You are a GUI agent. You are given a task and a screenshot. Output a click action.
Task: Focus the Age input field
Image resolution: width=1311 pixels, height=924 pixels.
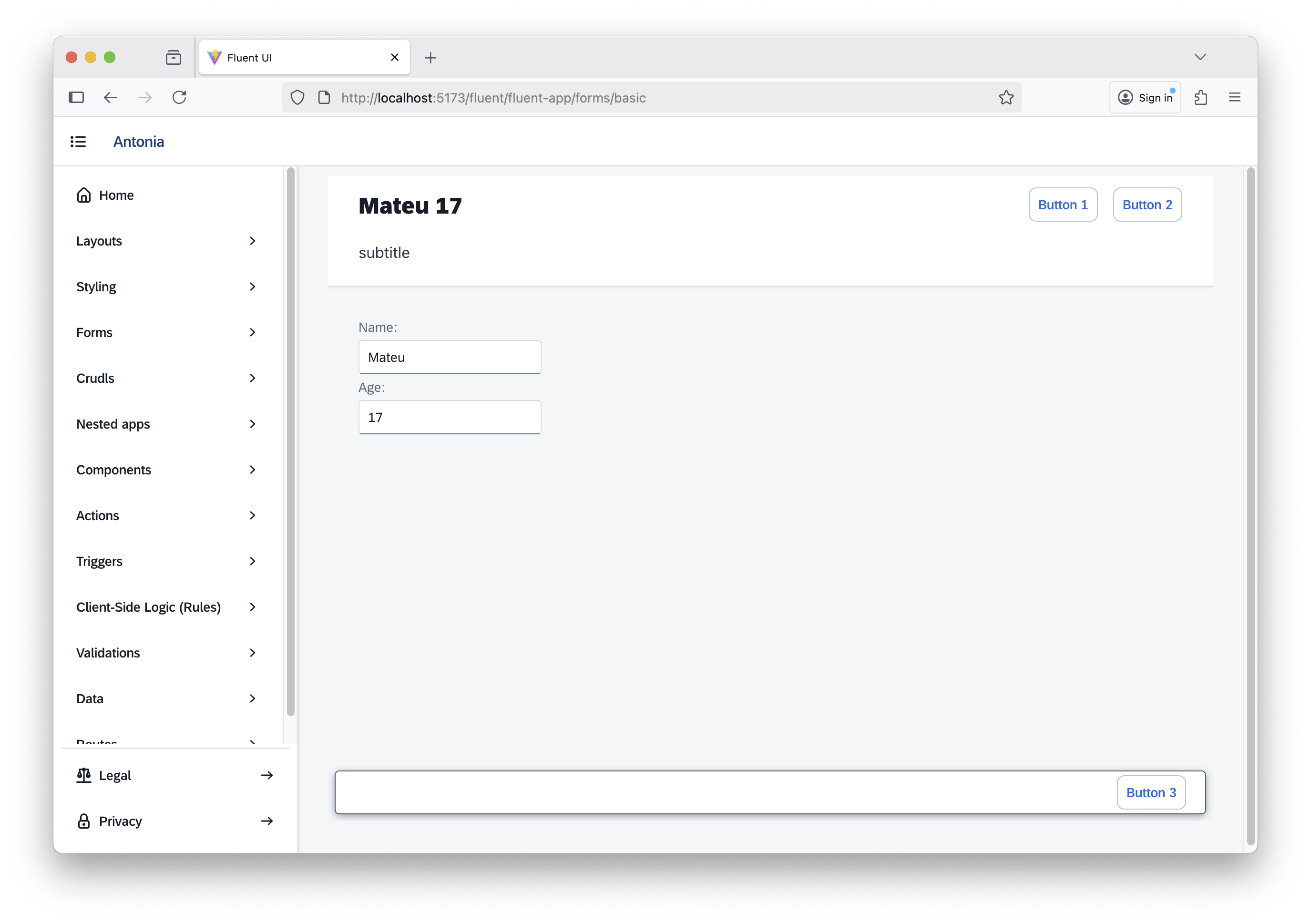click(x=450, y=418)
